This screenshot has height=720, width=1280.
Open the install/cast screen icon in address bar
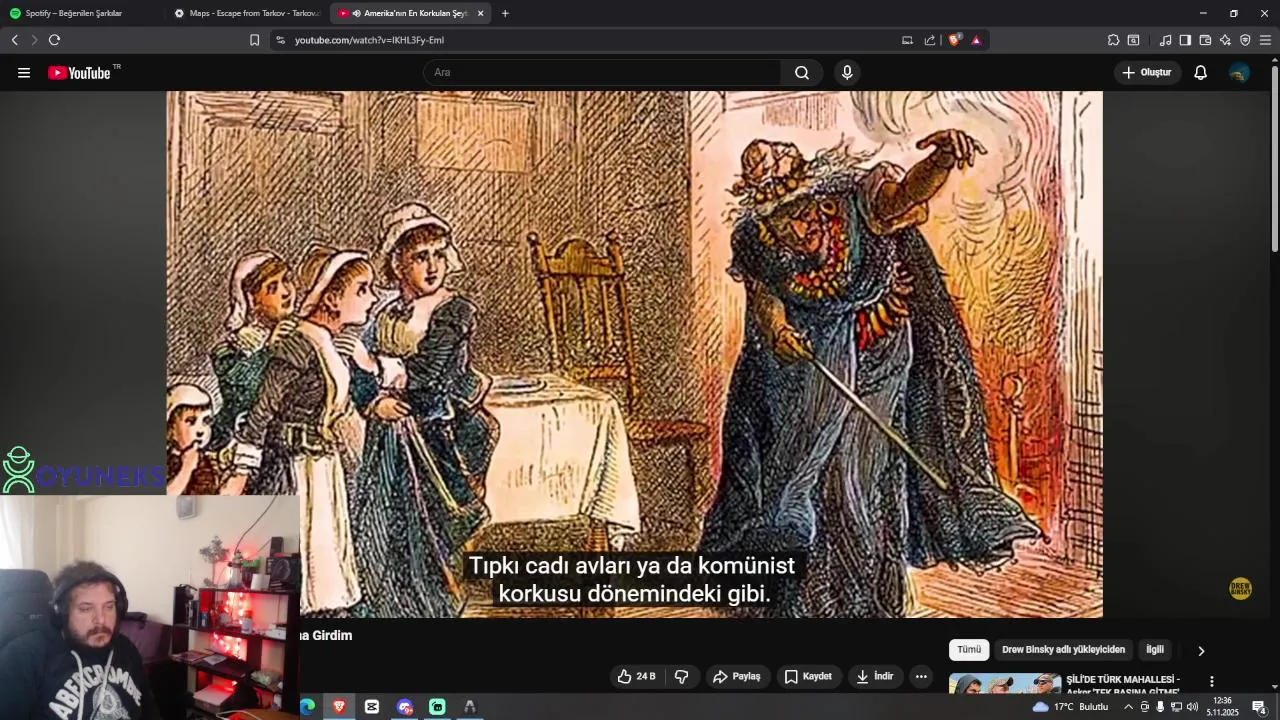pos(907,40)
